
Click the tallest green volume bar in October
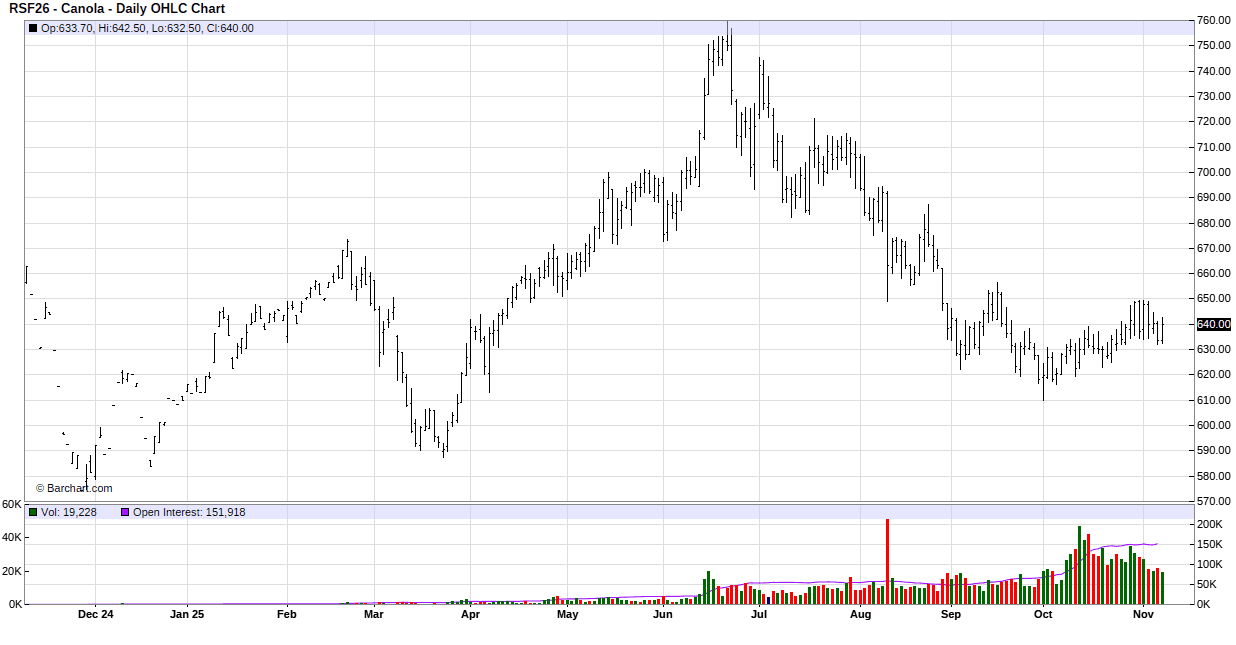1080,565
